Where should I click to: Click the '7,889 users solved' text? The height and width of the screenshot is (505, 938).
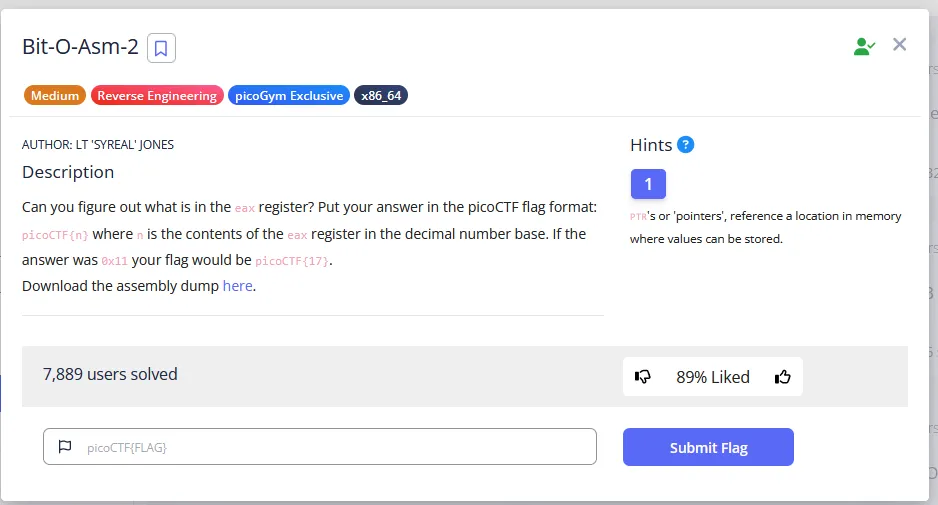point(110,374)
